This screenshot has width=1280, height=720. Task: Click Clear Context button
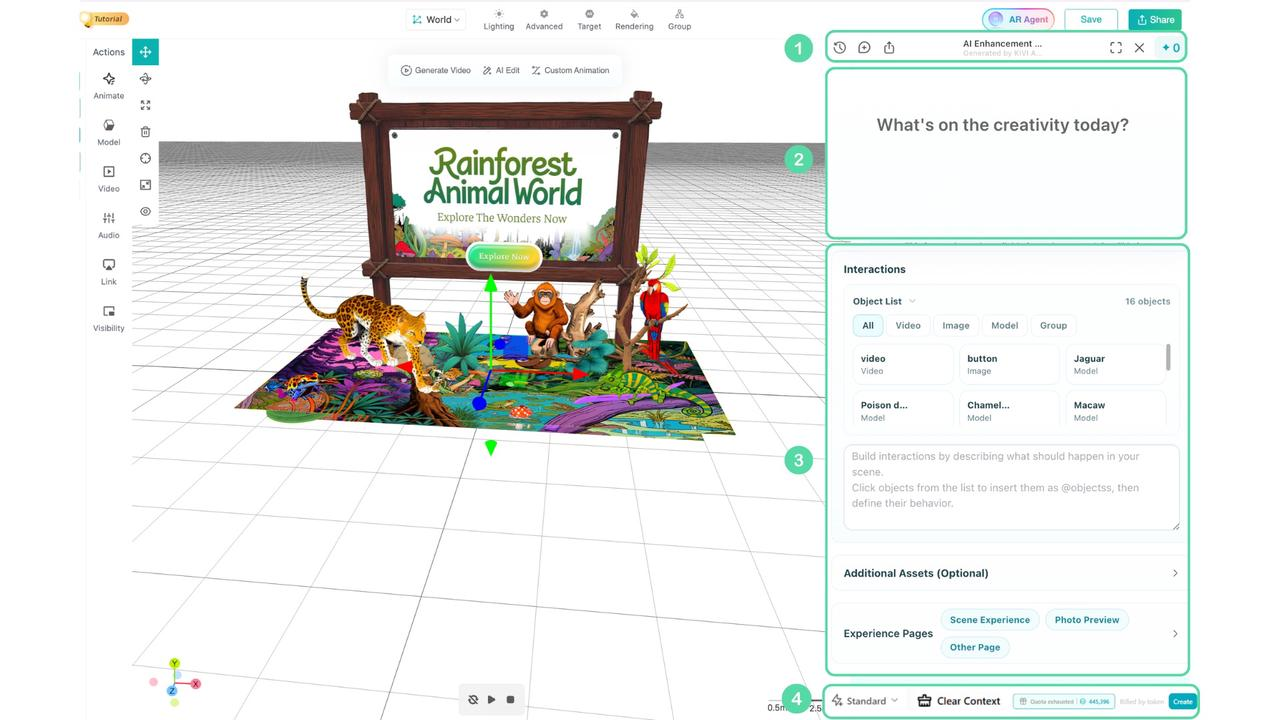(x=958, y=701)
